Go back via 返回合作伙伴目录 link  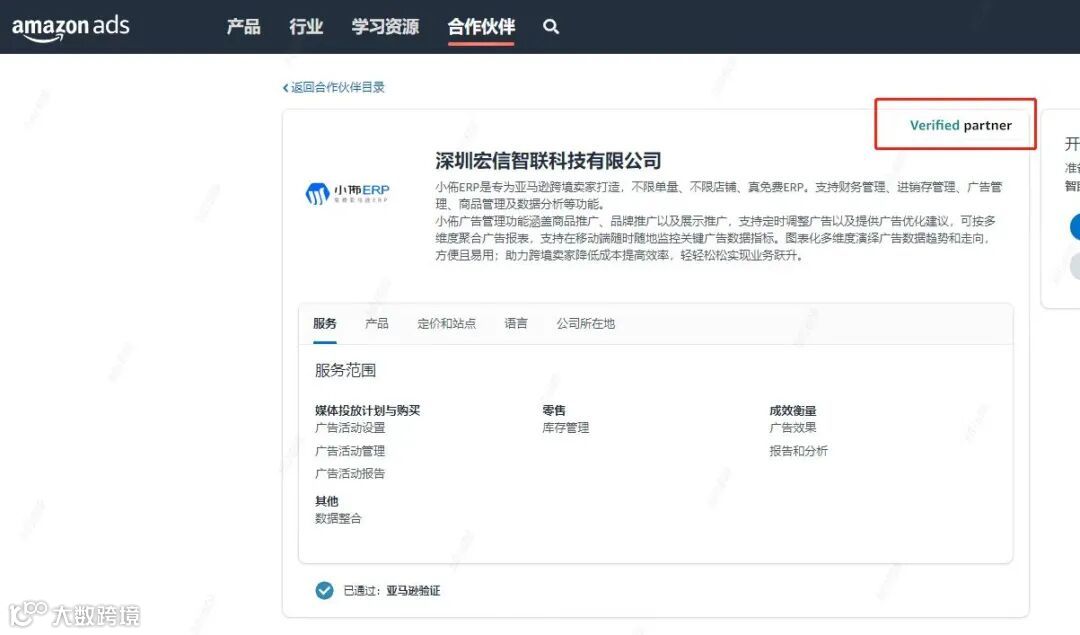(333, 87)
